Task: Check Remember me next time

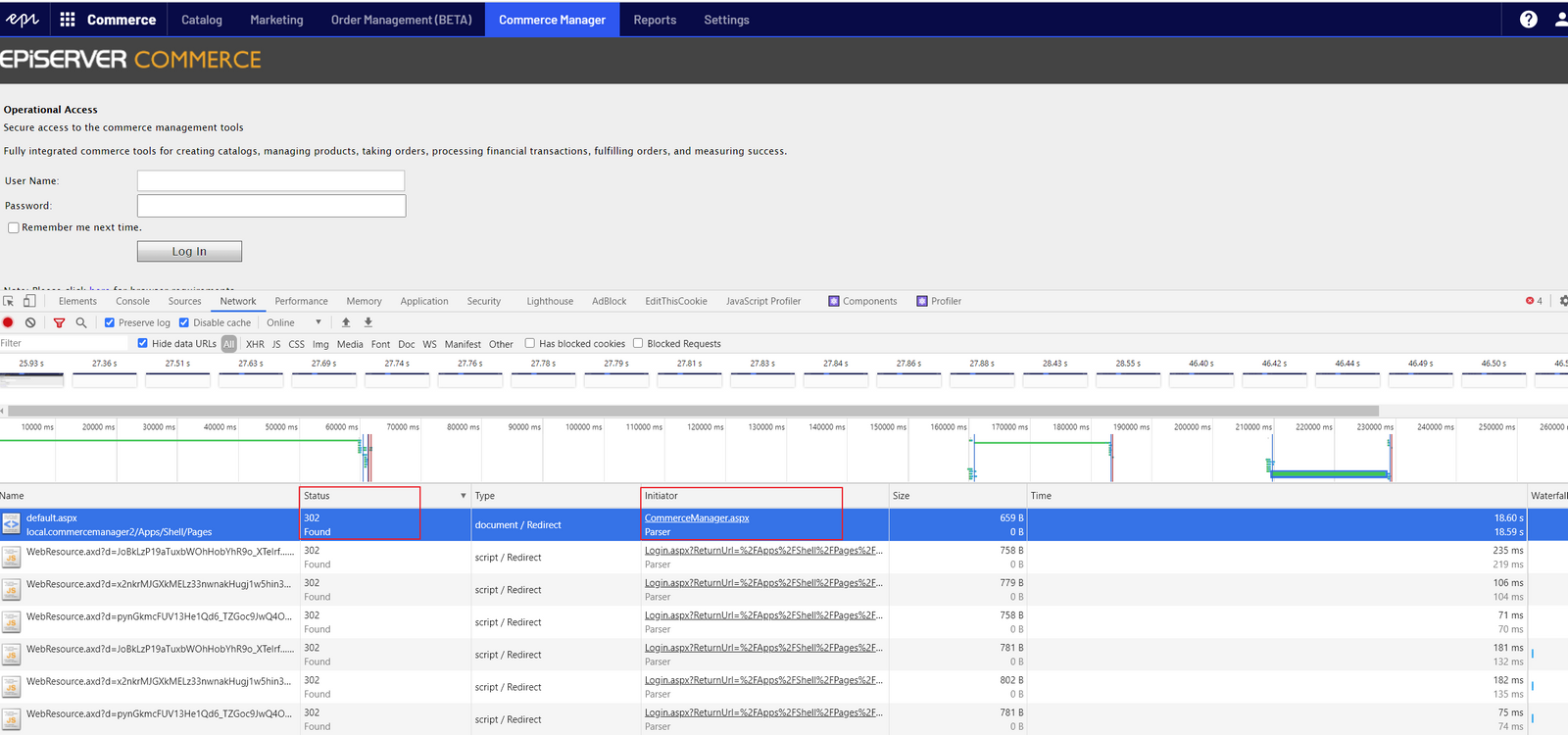Action: pos(14,227)
